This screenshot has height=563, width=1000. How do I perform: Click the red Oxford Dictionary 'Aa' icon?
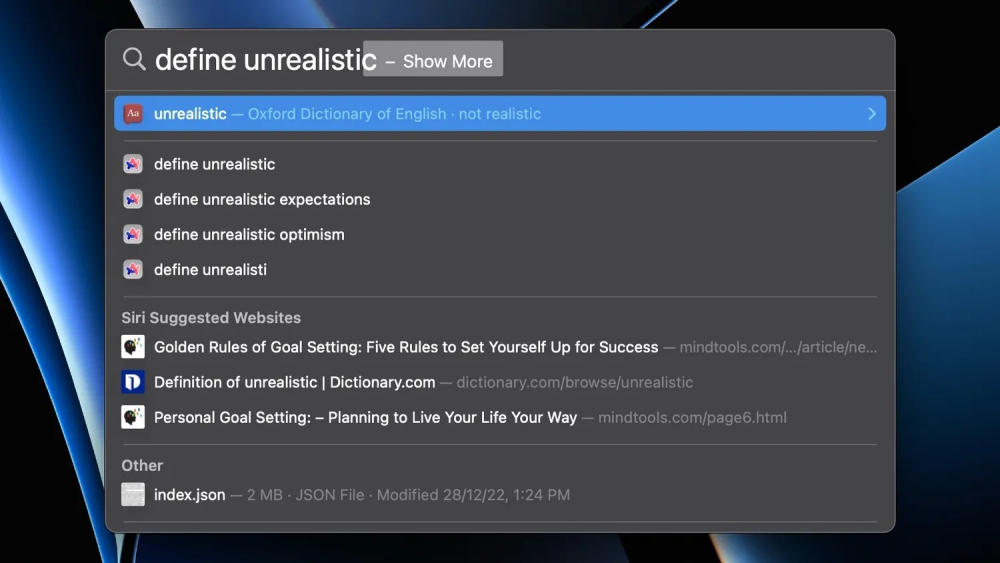click(x=133, y=114)
